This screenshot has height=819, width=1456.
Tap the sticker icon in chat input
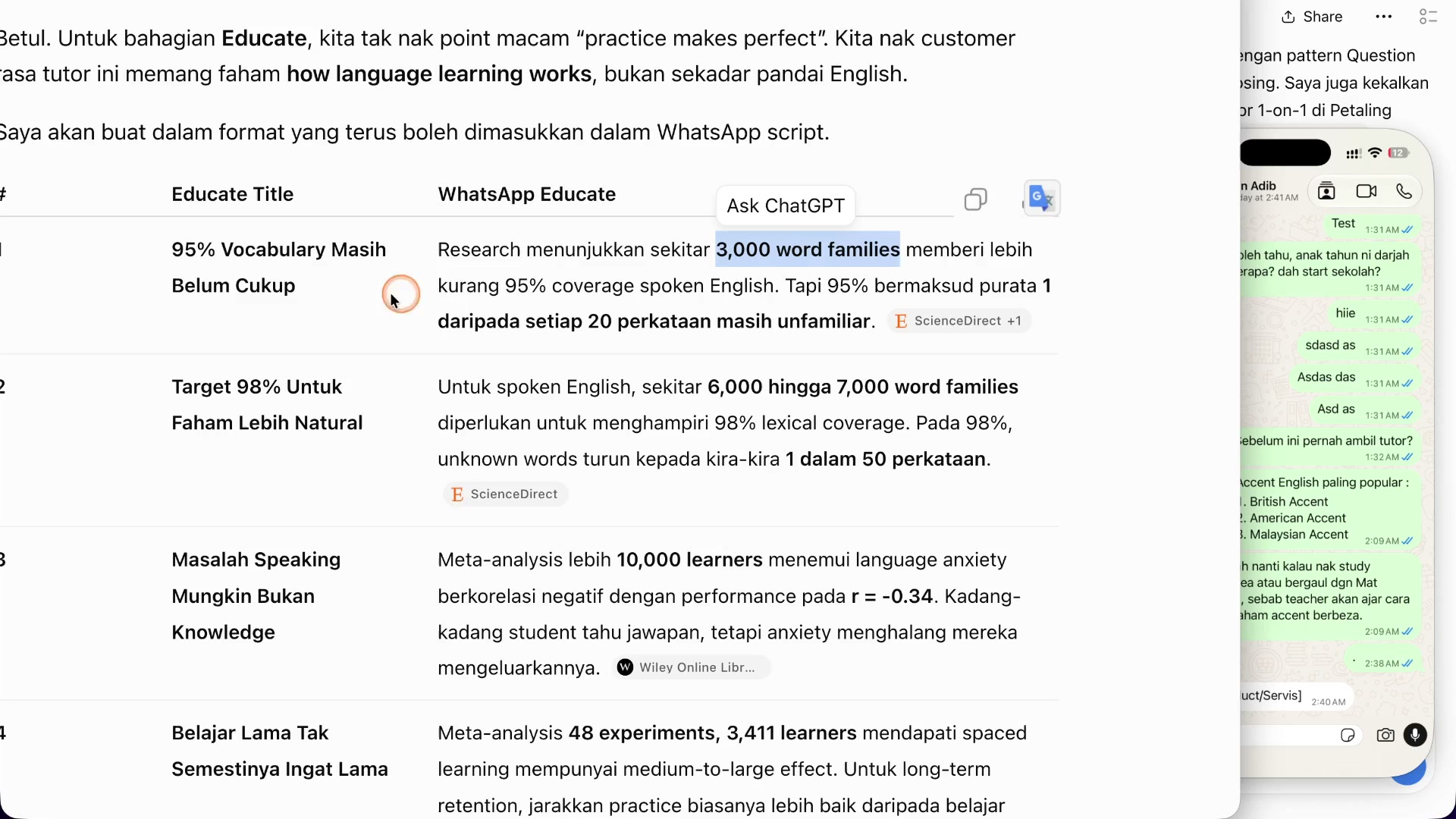tap(1348, 735)
